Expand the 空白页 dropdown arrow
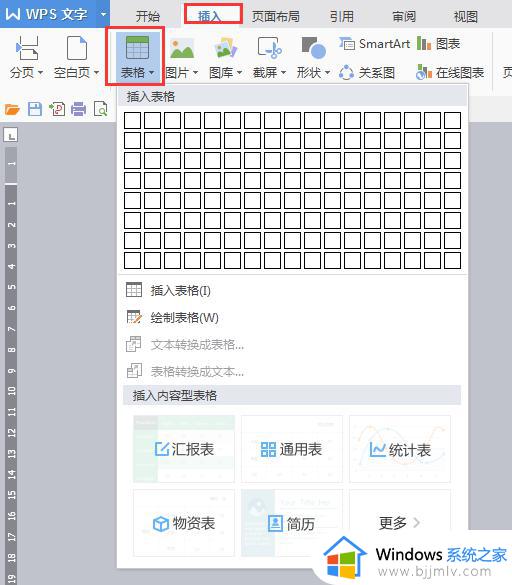This screenshot has width=512, height=585. coord(96,72)
